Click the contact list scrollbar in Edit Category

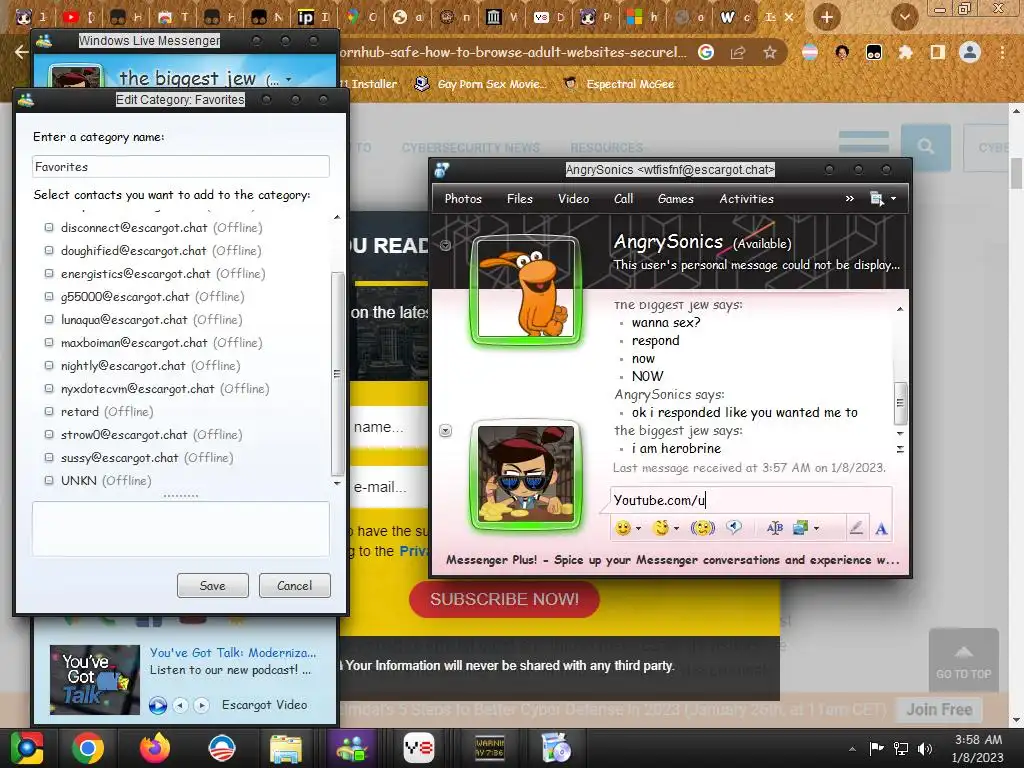pos(337,374)
